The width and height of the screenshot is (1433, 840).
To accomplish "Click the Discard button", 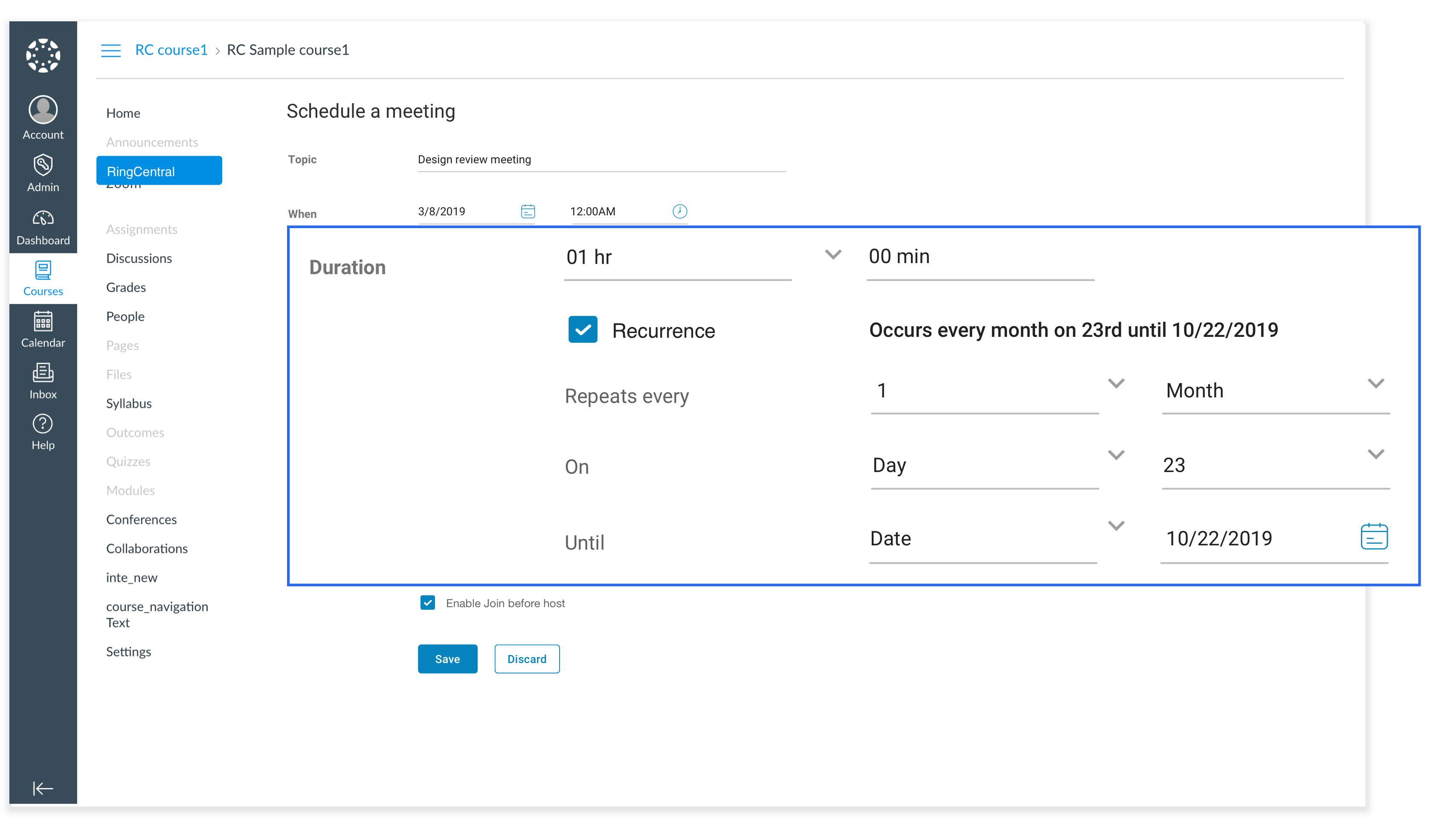I will pyautogui.click(x=527, y=659).
